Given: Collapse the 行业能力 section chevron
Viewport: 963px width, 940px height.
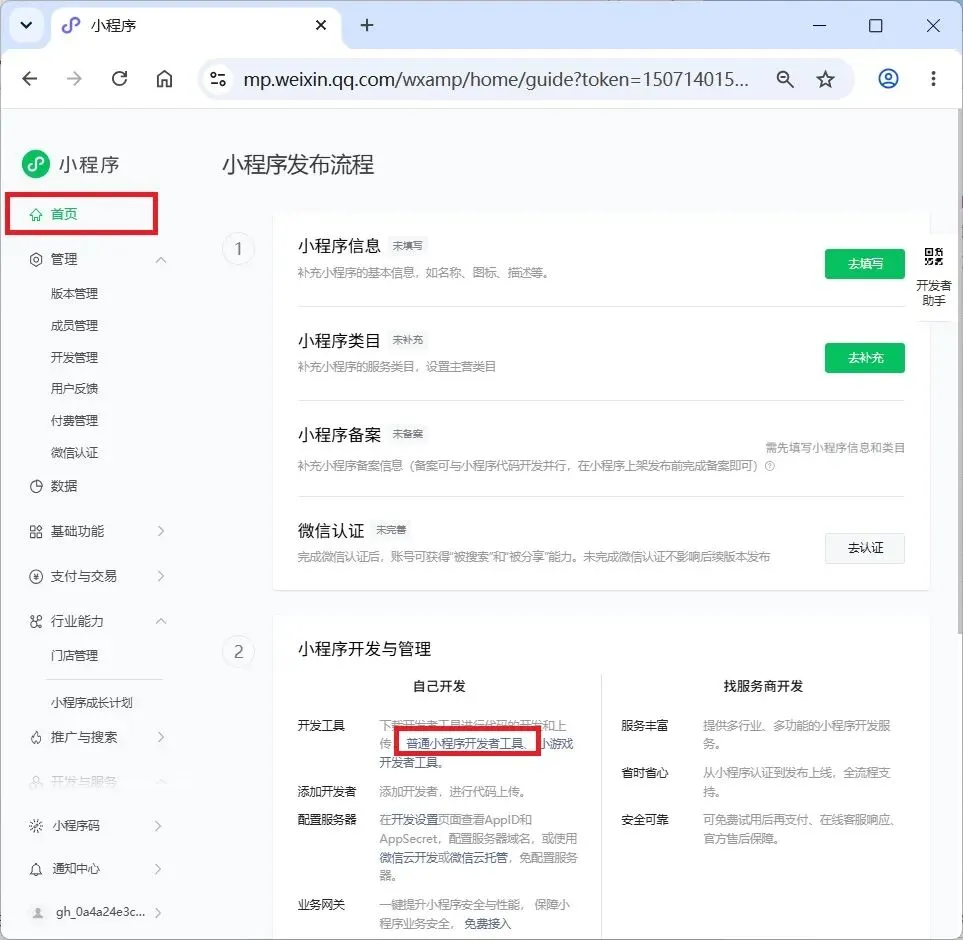Looking at the screenshot, I should (161, 621).
